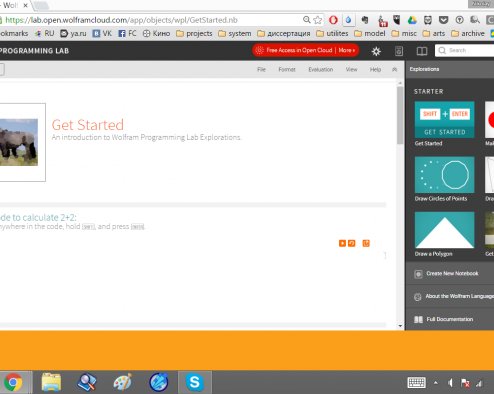The width and height of the screenshot is (494, 394).
Task: Open the Get Started exploration thumbnail
Action: (444, 120)
